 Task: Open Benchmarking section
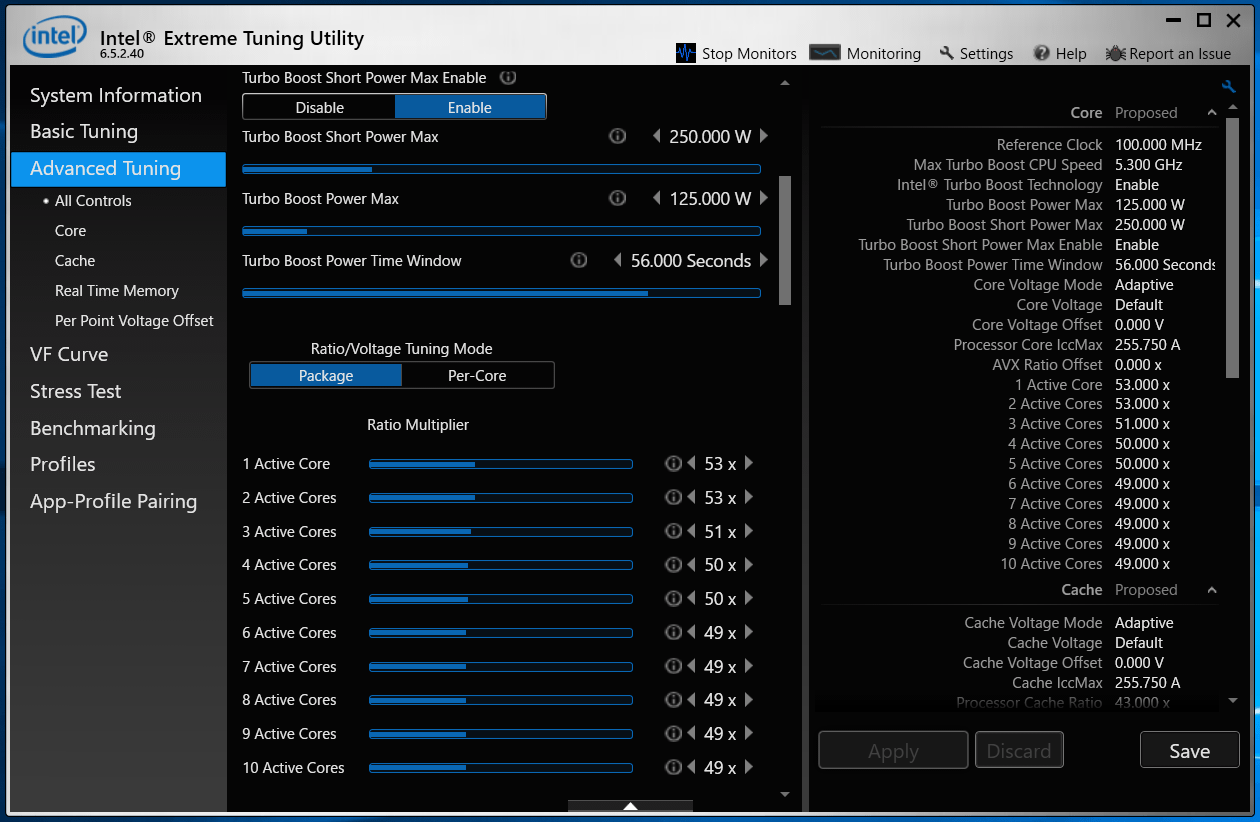pyautogui.click(x=93, y=428)
